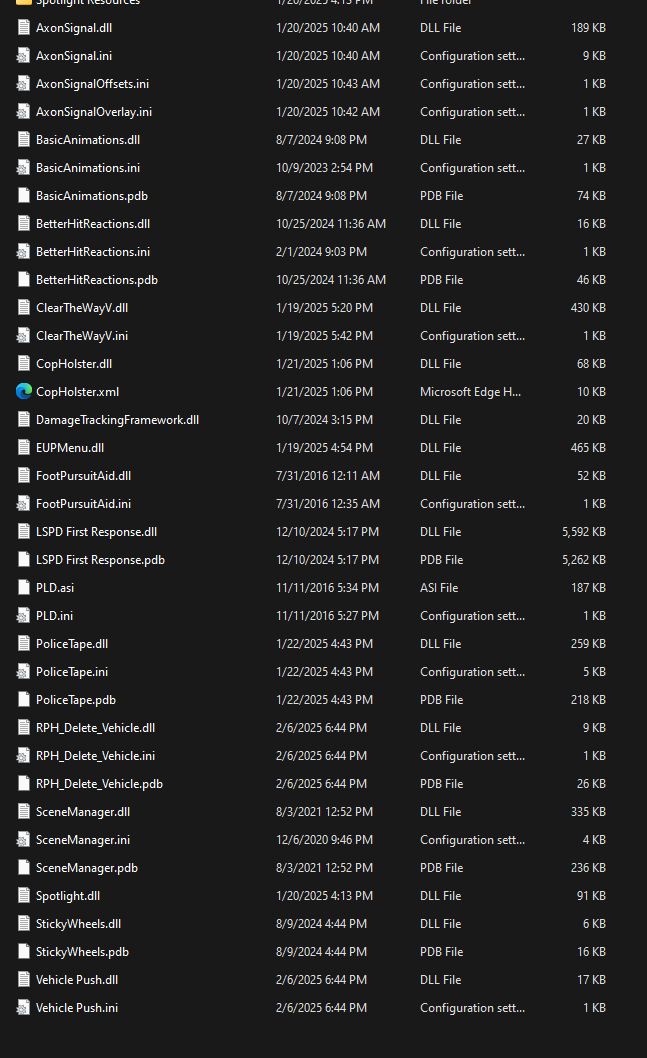Click the 5,262 KB size cell
The width and height of the screenshot is (647, 1058).
pyautogui.click(x=584, y=560)
